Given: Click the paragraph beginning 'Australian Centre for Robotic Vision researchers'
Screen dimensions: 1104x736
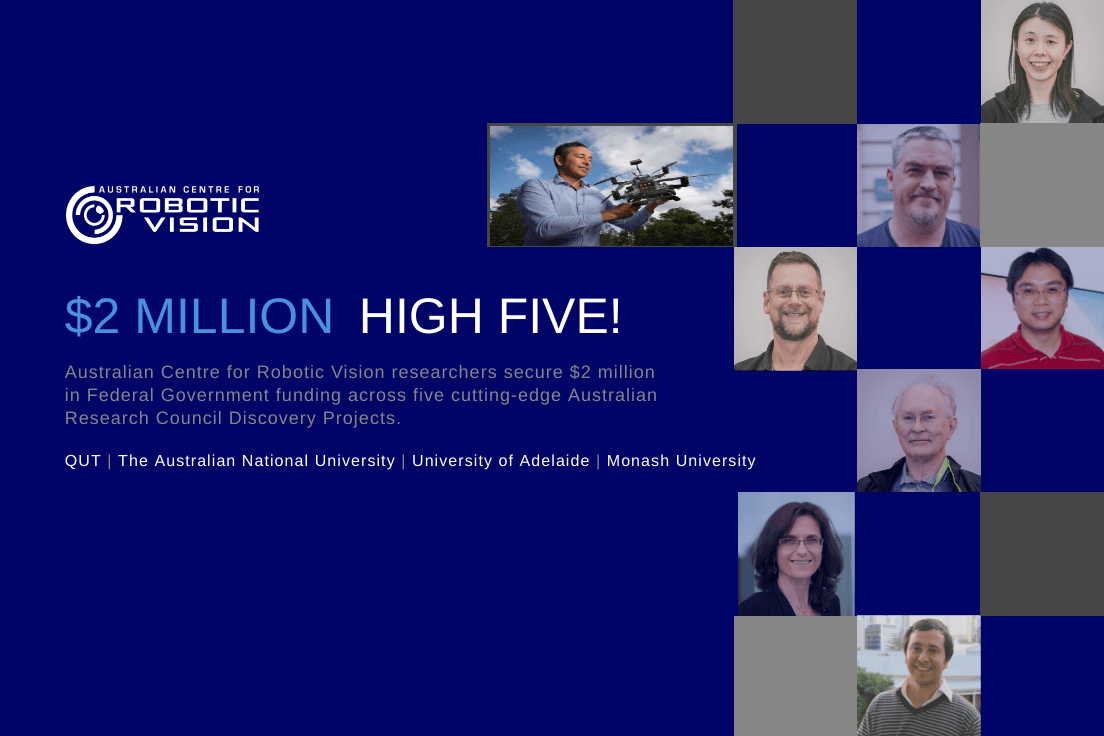Looking at the screenshot, I should point(360,395).
